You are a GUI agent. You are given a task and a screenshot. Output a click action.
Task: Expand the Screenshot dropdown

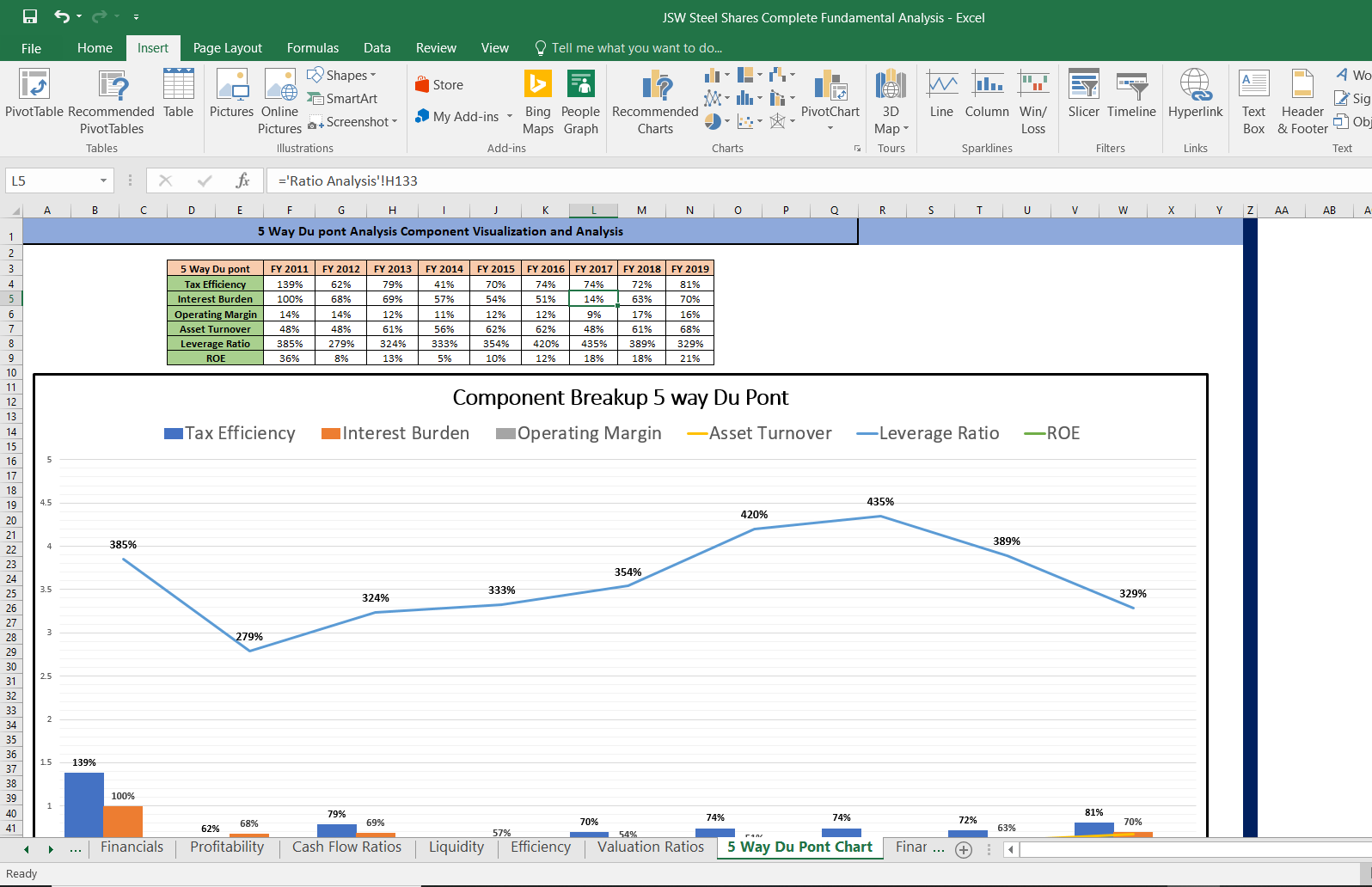pos(395,122)
